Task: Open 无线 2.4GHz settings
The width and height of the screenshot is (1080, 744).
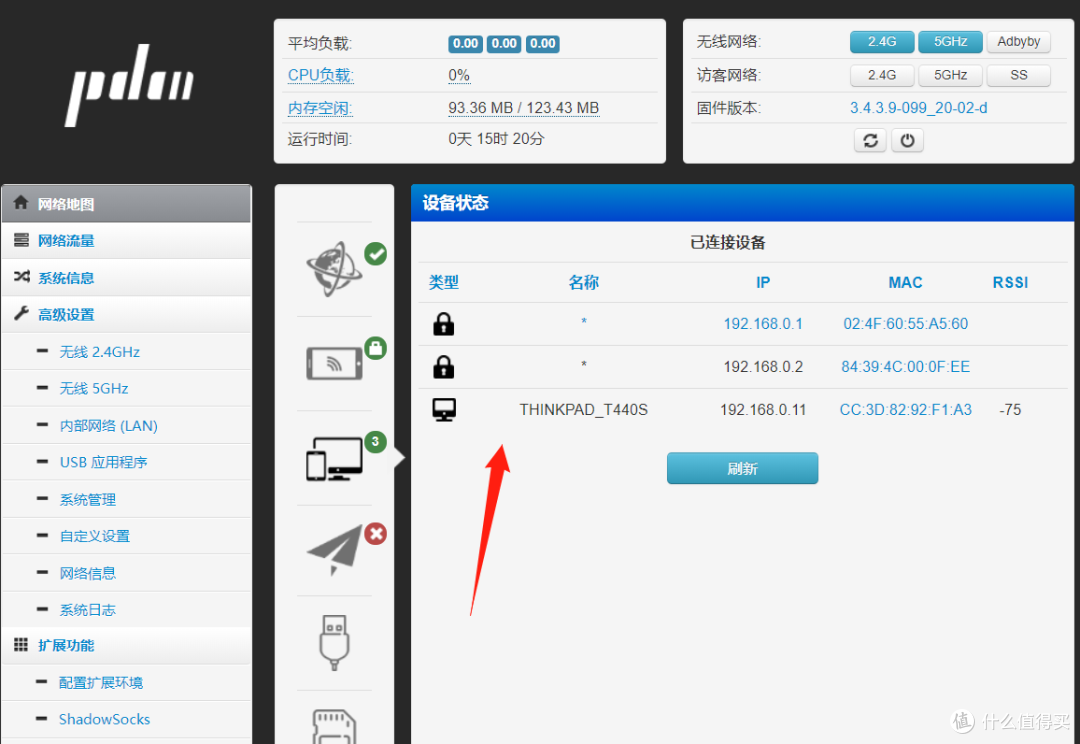Action: (99, 352)
